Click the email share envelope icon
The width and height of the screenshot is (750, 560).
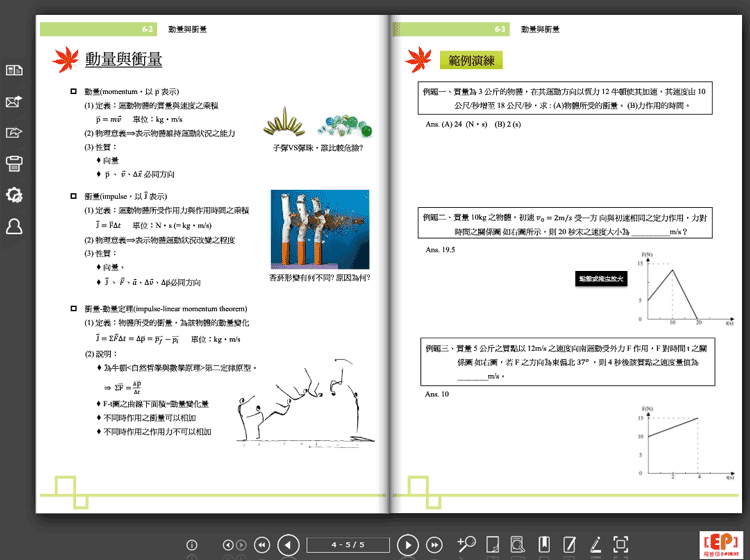[x=14, y=101]
